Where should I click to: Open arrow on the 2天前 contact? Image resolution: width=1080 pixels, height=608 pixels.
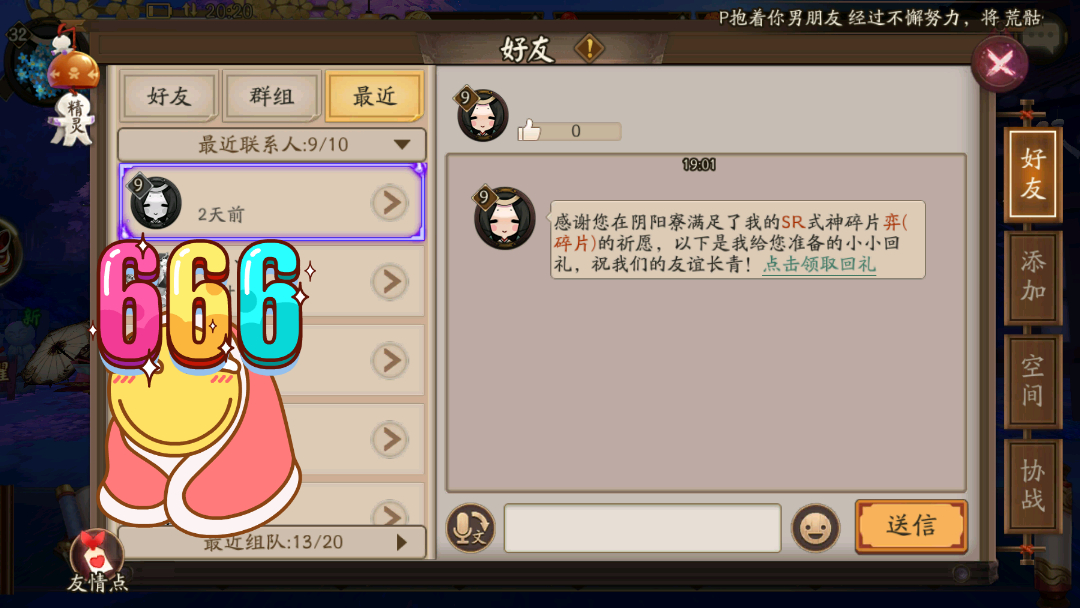point(391,203)
